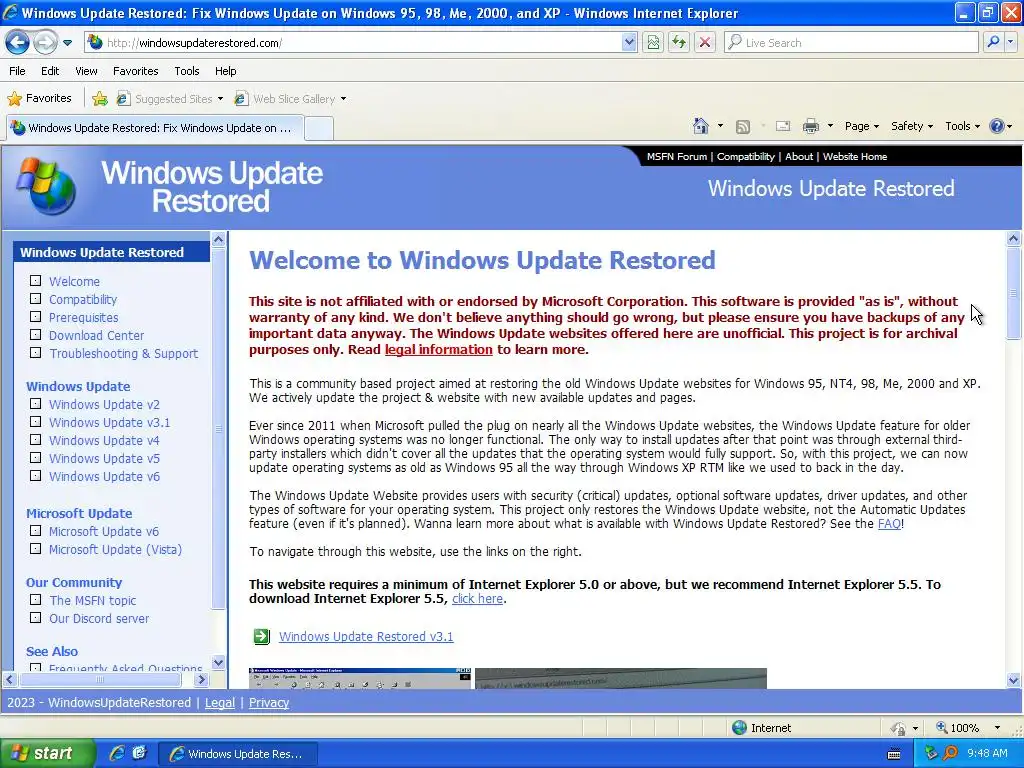Open the Favorites menu
1024x768 pixels.
[x=135, y=71]
